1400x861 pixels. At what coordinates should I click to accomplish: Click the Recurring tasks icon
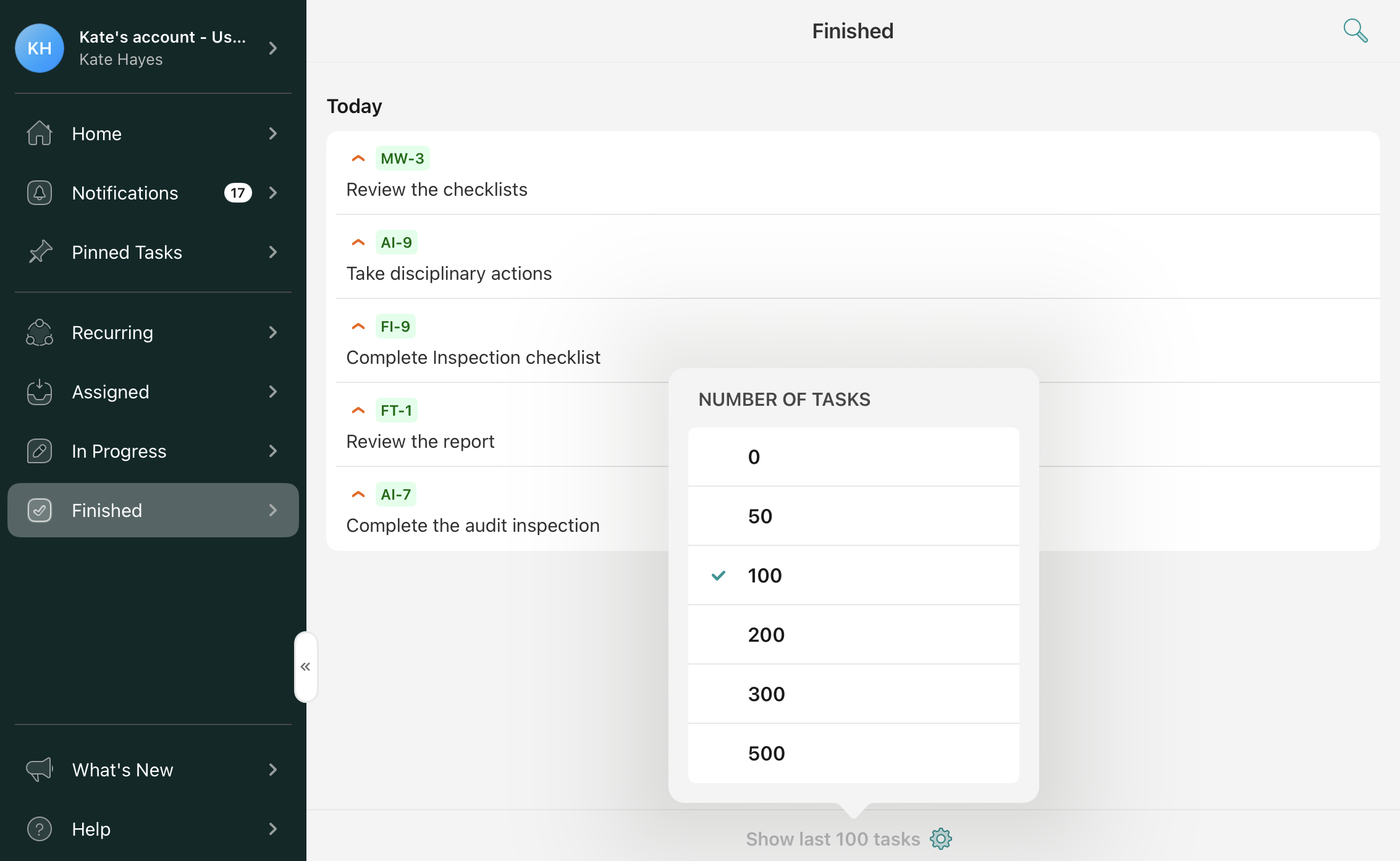40,332
